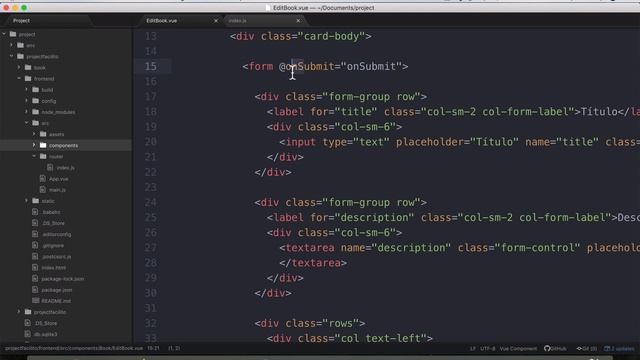Viewport: 640px width, 360px height.
Task: Open the UTF-8 encoding selector
Action: 488,348
